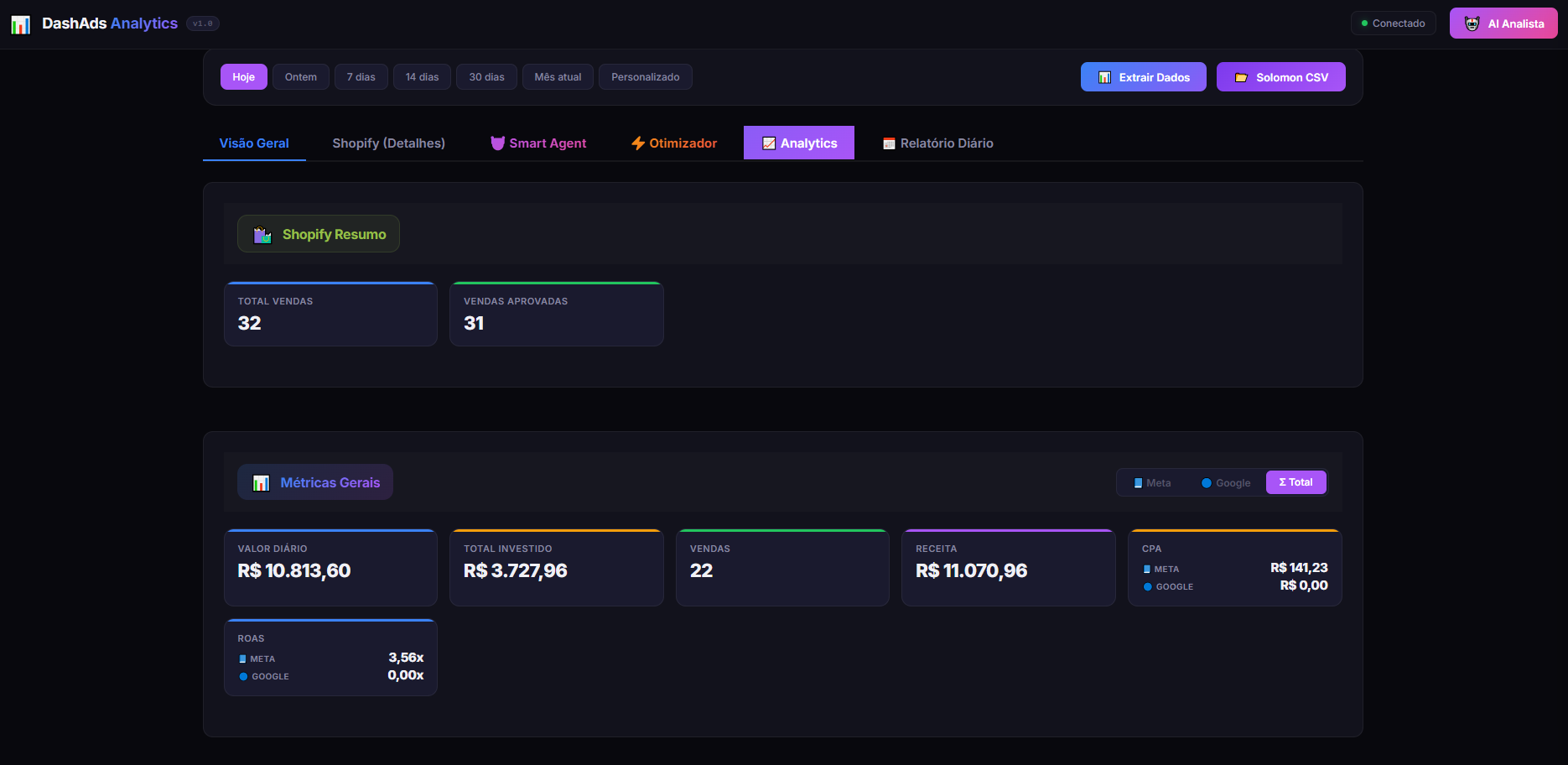Click the v1.0 version badge
The width and height of the screenshot is (1568, 765).
[203, 23]
